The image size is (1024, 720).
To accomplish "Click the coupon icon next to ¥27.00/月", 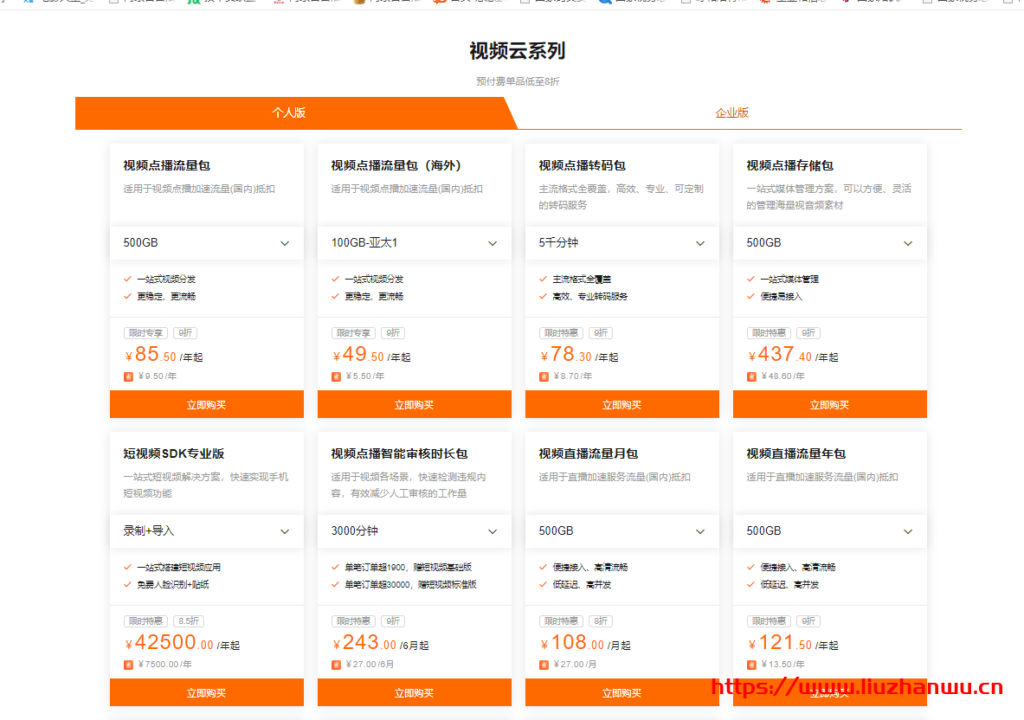I will (x=543, y=666).
